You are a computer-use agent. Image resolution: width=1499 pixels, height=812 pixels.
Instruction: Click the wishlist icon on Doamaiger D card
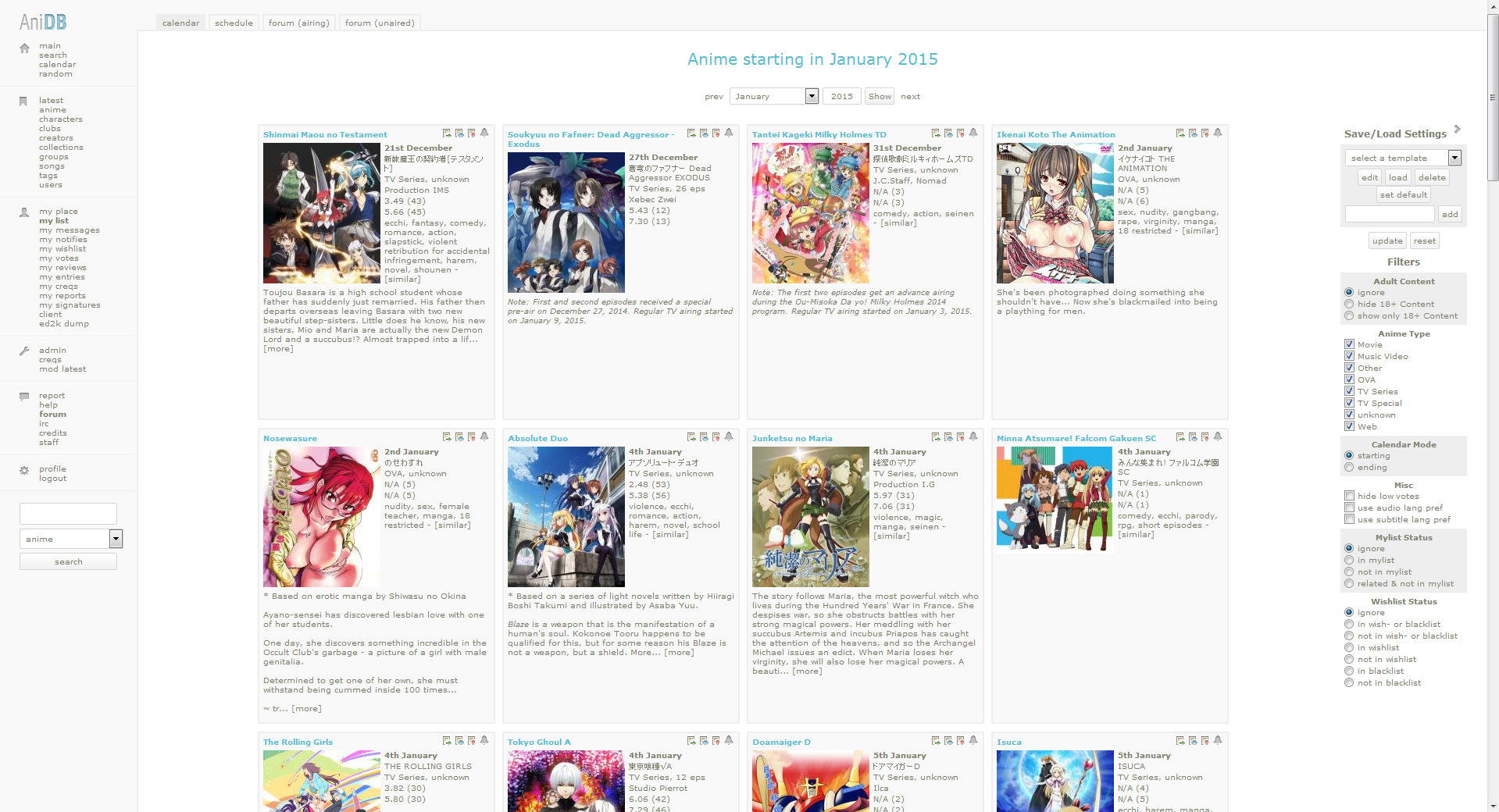pos(961,741)
